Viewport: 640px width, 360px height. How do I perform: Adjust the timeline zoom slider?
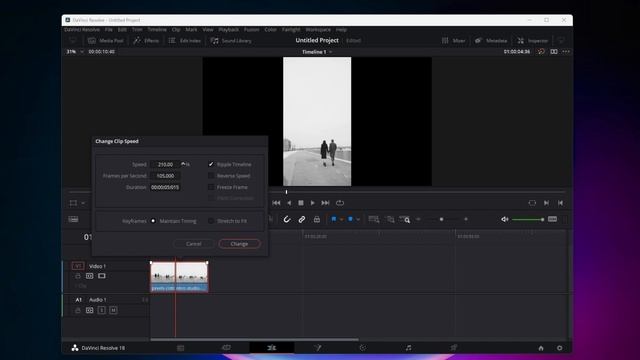(442, 219)
